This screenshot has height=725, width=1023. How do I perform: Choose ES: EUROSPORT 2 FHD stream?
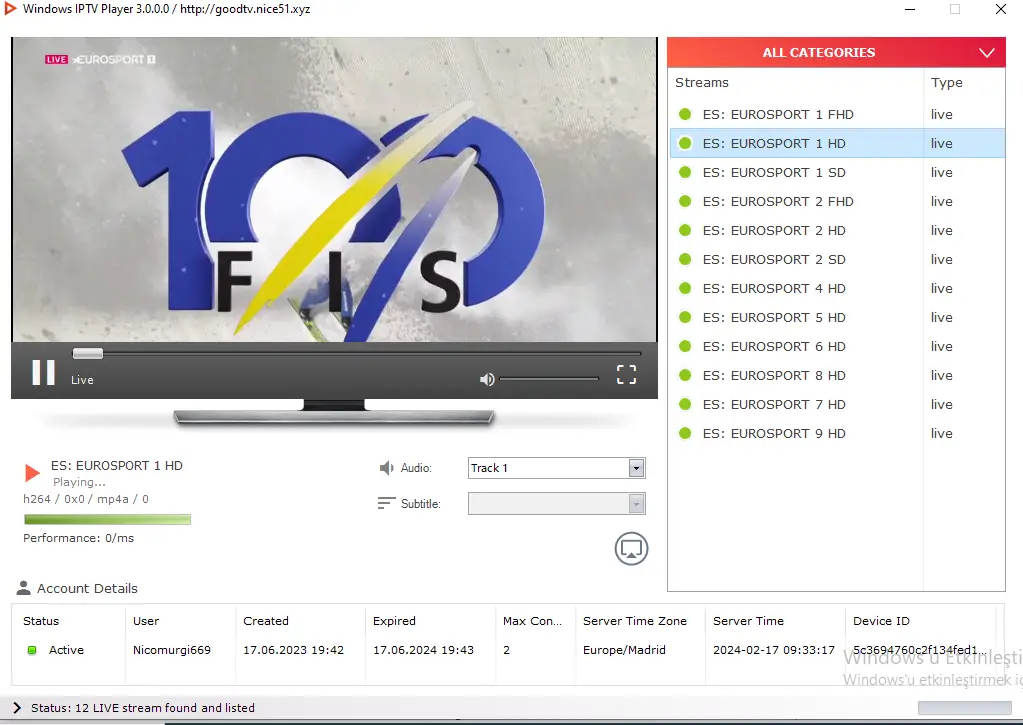click(838, 201)
